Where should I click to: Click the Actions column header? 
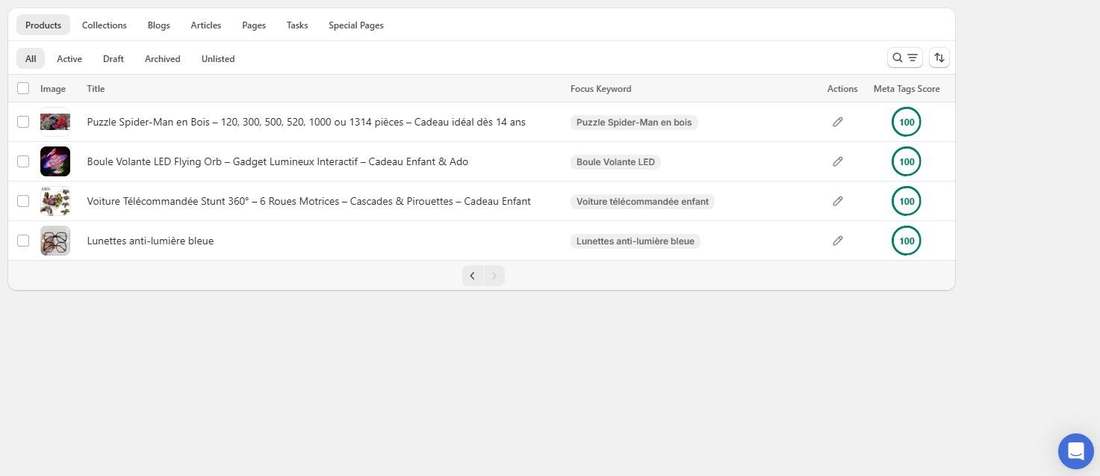[x=843, y=88]
